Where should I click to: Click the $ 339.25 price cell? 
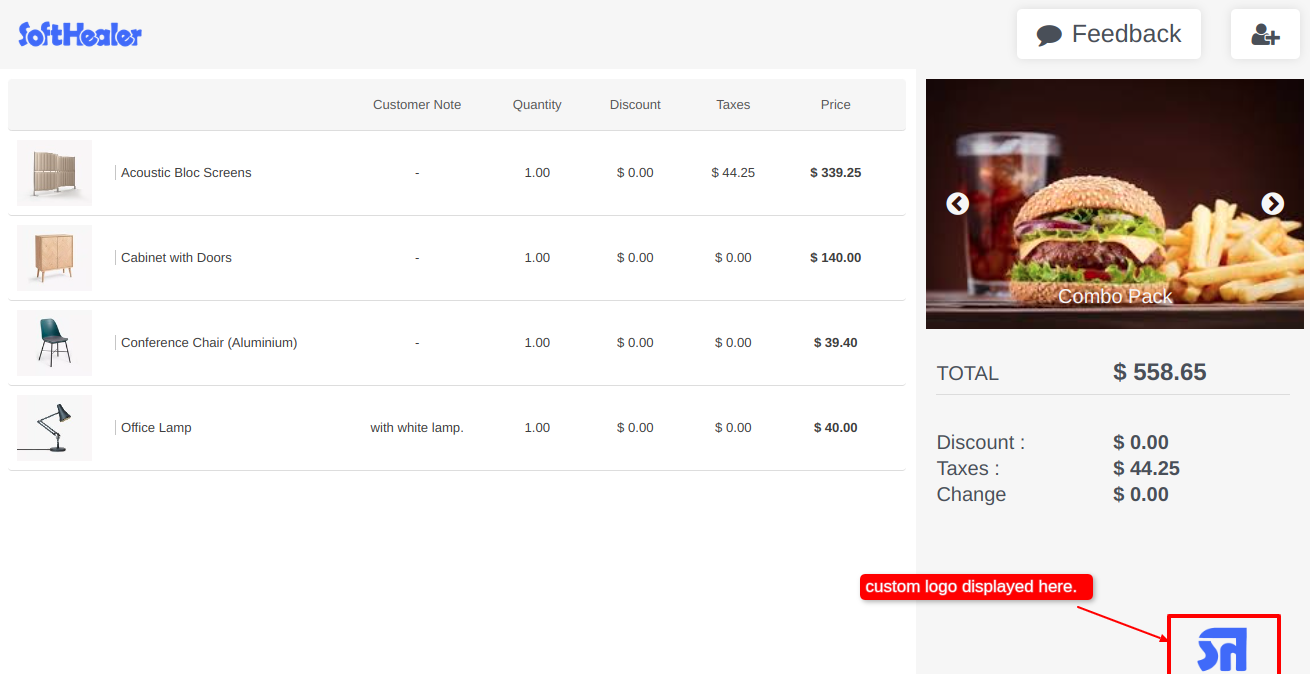tap(836, 173)
